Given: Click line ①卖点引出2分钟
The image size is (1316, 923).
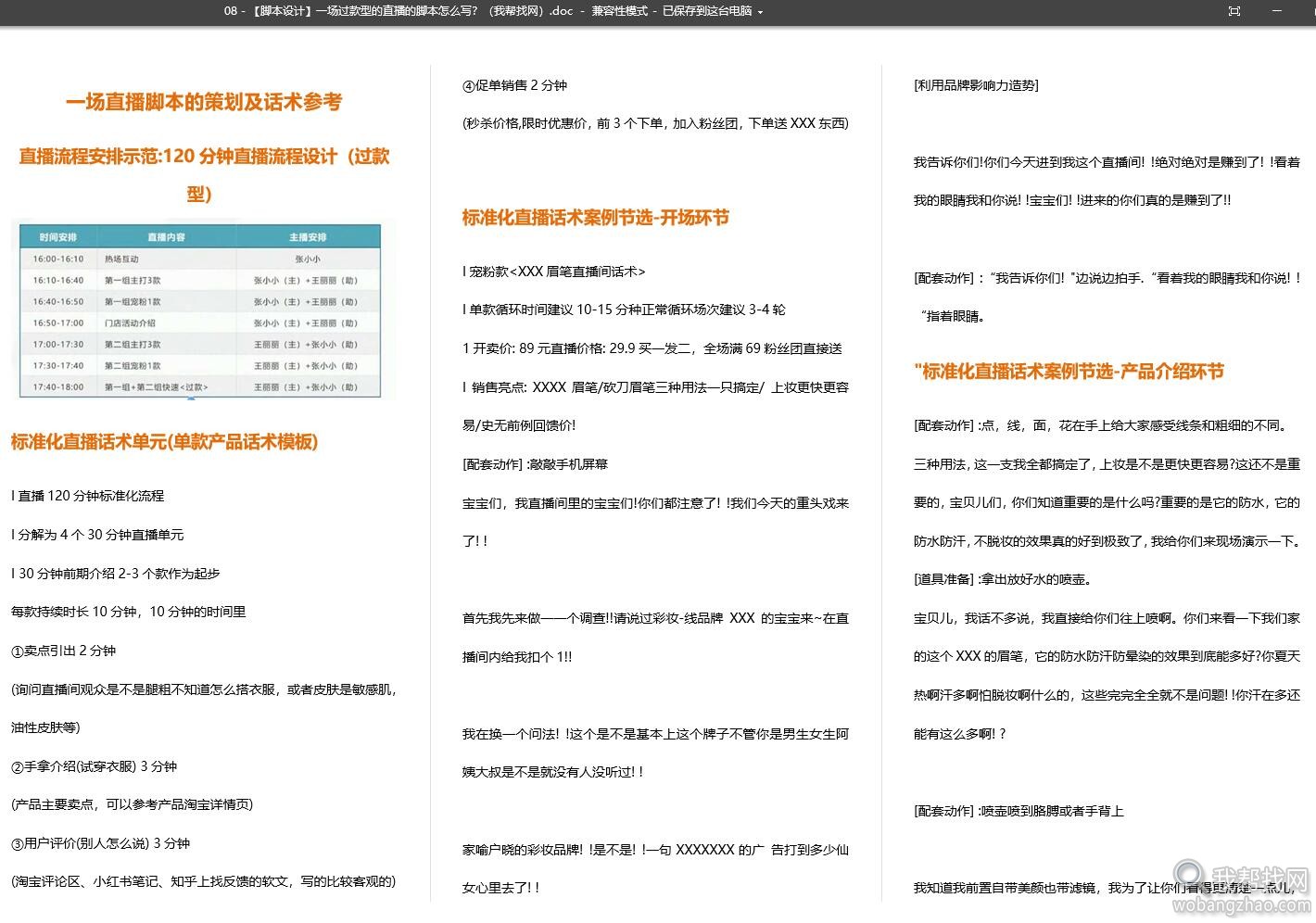Looking at the screenshot, I should click(x=63, y=651).
